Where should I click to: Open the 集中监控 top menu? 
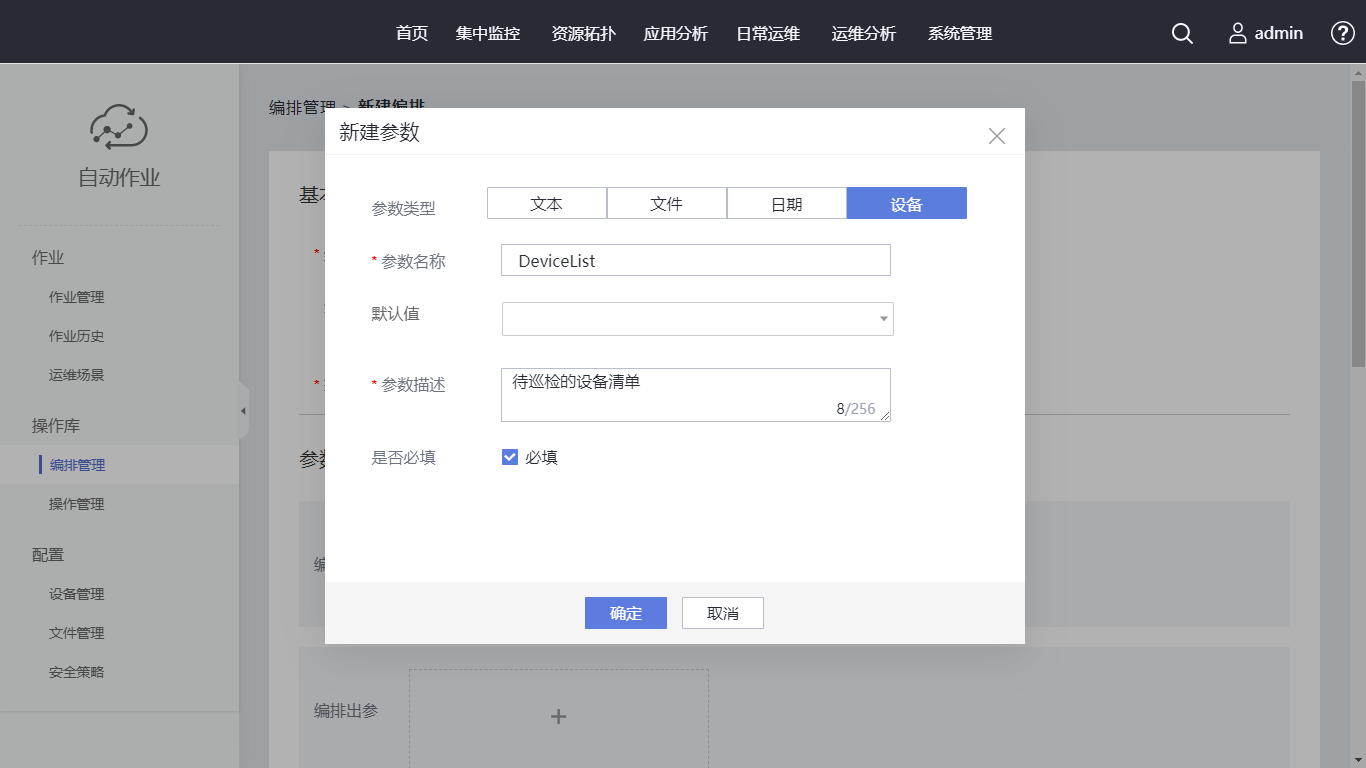[487, 34]
